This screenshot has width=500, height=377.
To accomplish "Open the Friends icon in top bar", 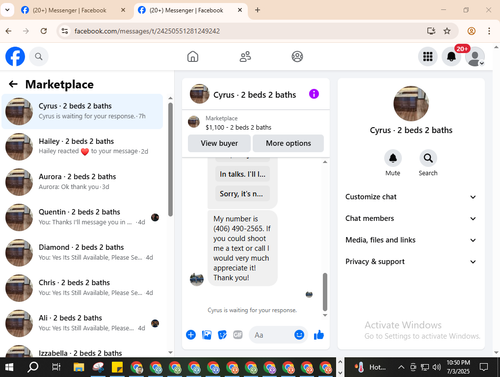I will [245, 56].
